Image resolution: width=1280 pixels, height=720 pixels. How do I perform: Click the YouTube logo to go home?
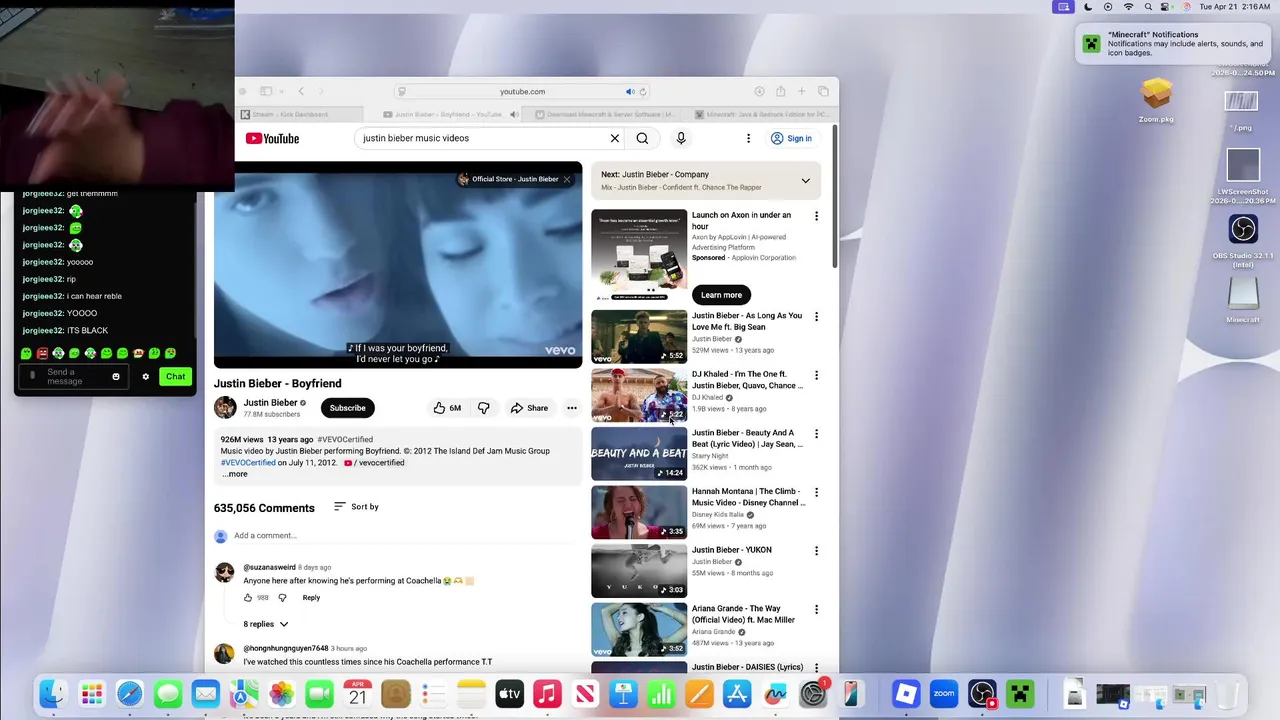272,139
